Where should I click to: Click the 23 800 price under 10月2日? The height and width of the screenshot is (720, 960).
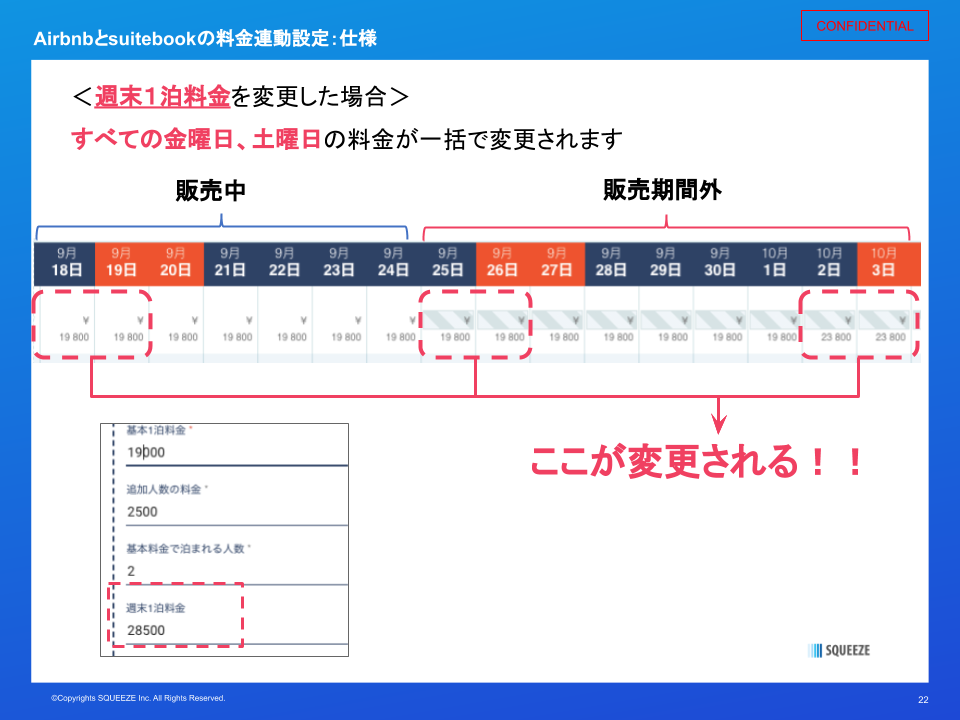(836, 337)
